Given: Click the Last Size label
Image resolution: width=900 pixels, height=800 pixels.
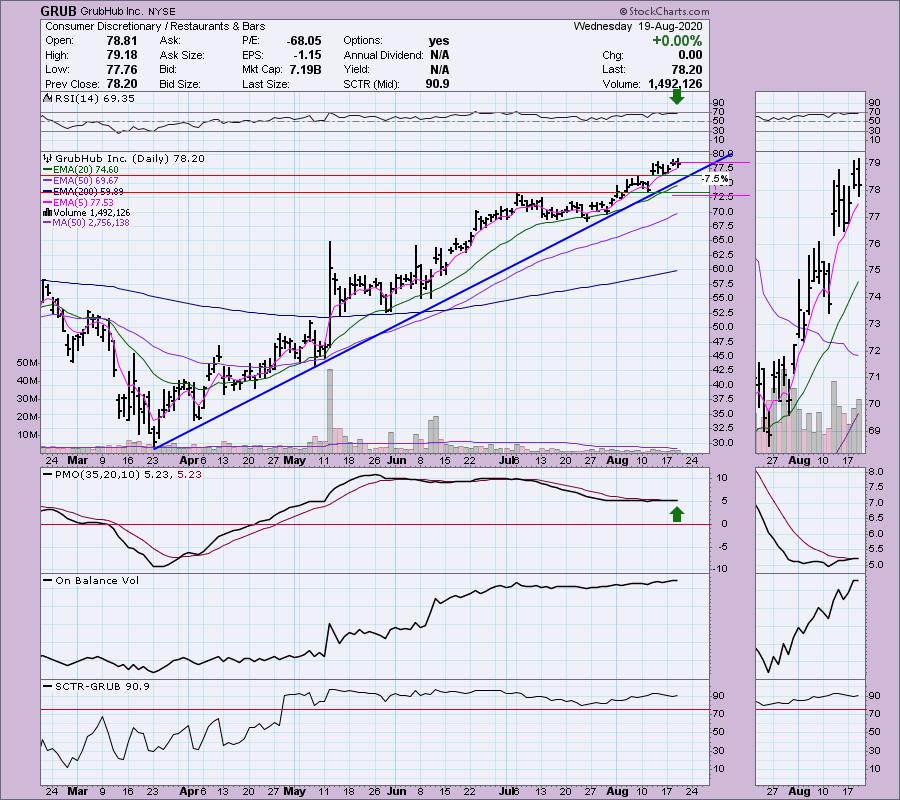Looking at the screenshot, I should [x=266, y=84].
